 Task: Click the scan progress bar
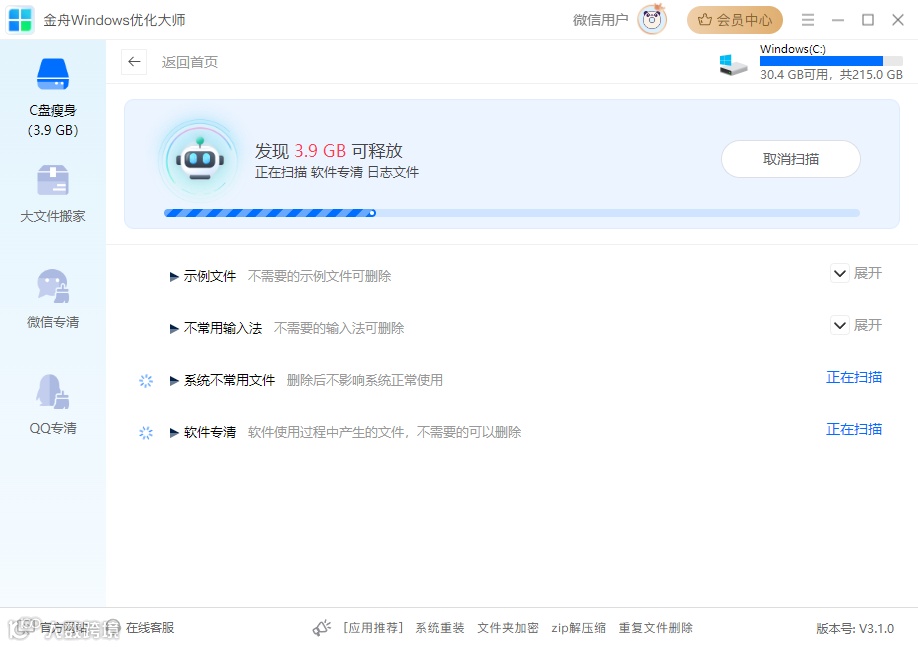pyautogui.click(x=512, y=213)
